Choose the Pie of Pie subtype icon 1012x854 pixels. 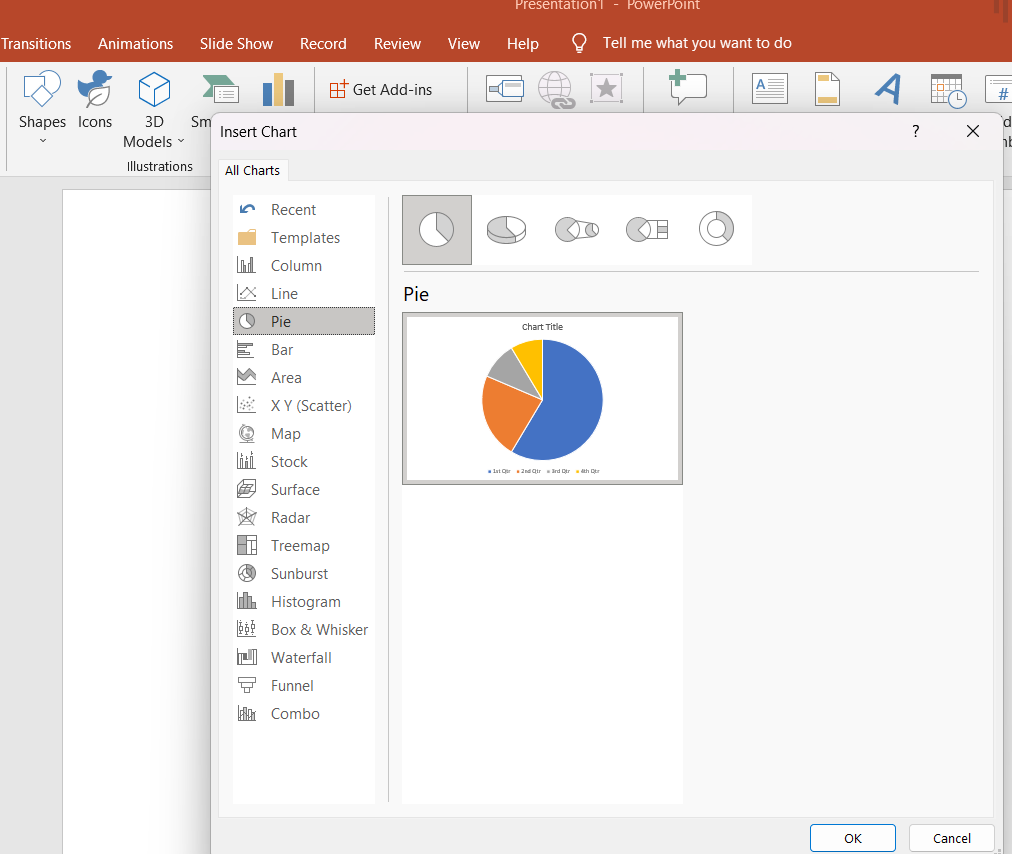point(577,229)
